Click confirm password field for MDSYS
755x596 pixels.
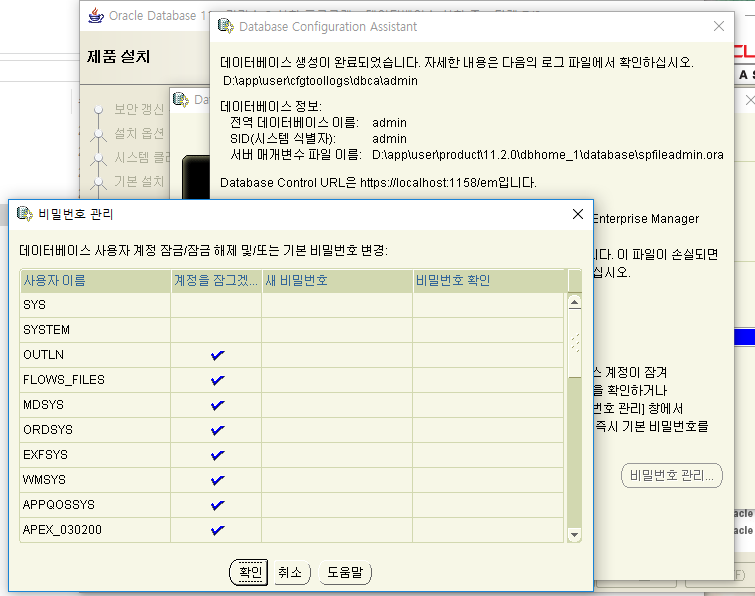pyautogui.click(x=488, y=405)
